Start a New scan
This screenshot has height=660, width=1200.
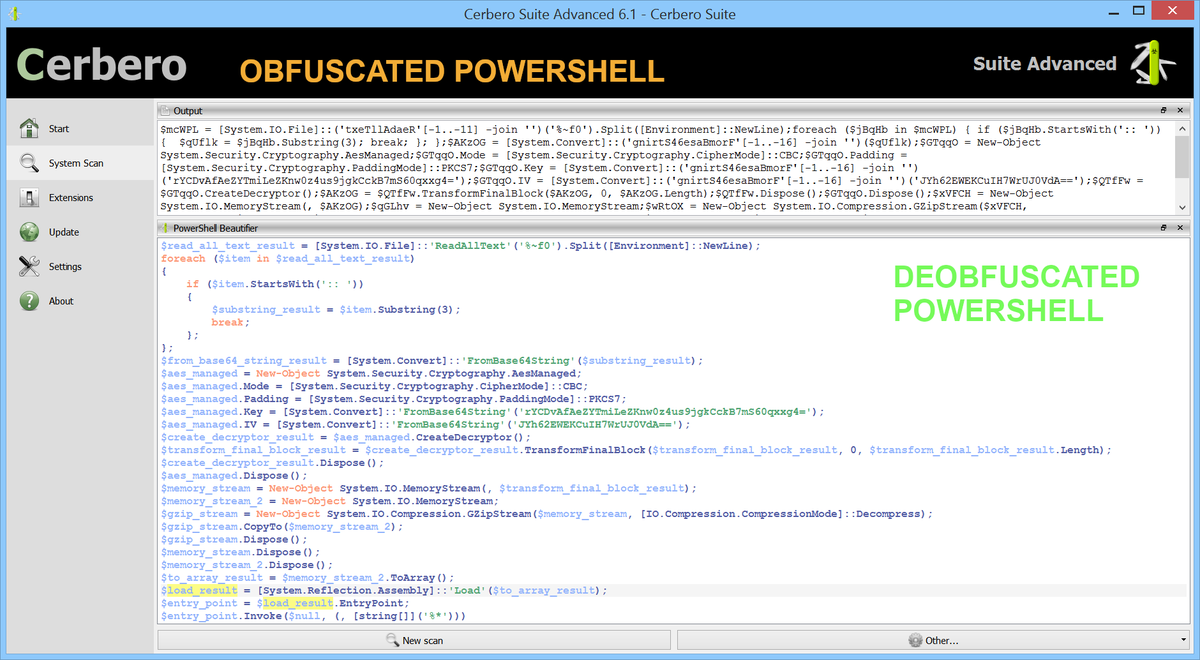pyautogui.click(x=415, y=640)
